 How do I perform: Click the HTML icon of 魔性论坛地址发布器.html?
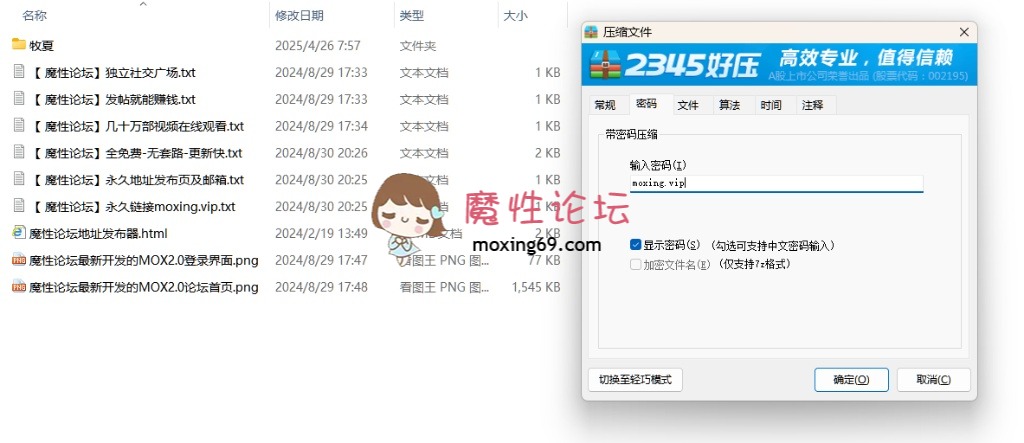coord(19,233)
